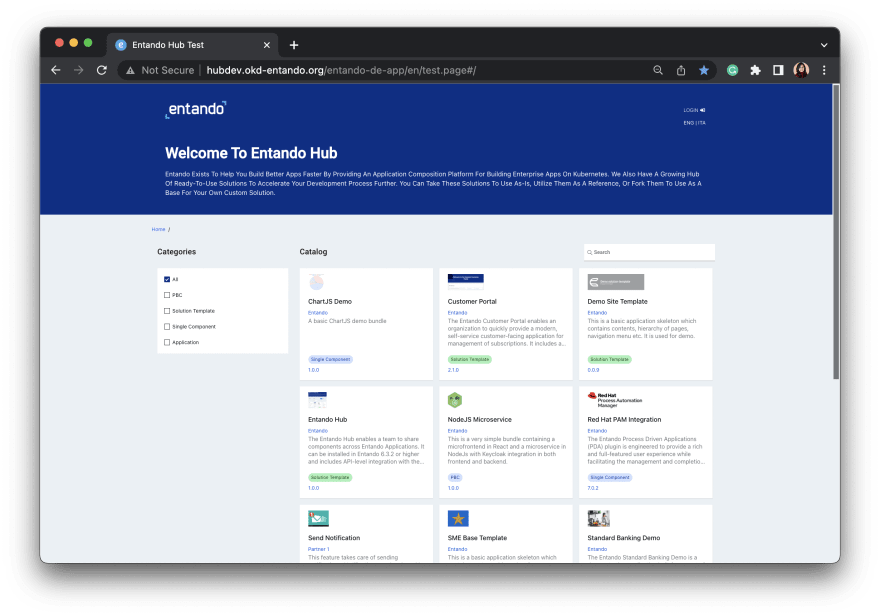
Task: Open the Customer Portal card title
Action: tap(472, 301)
